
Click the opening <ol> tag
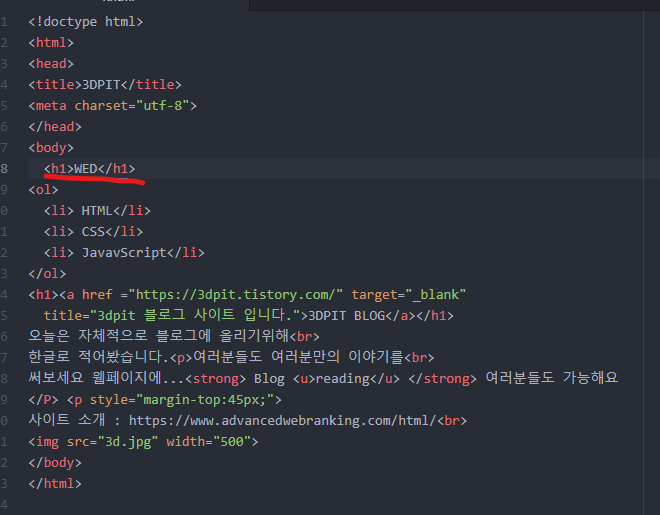(x=43, y=190)
